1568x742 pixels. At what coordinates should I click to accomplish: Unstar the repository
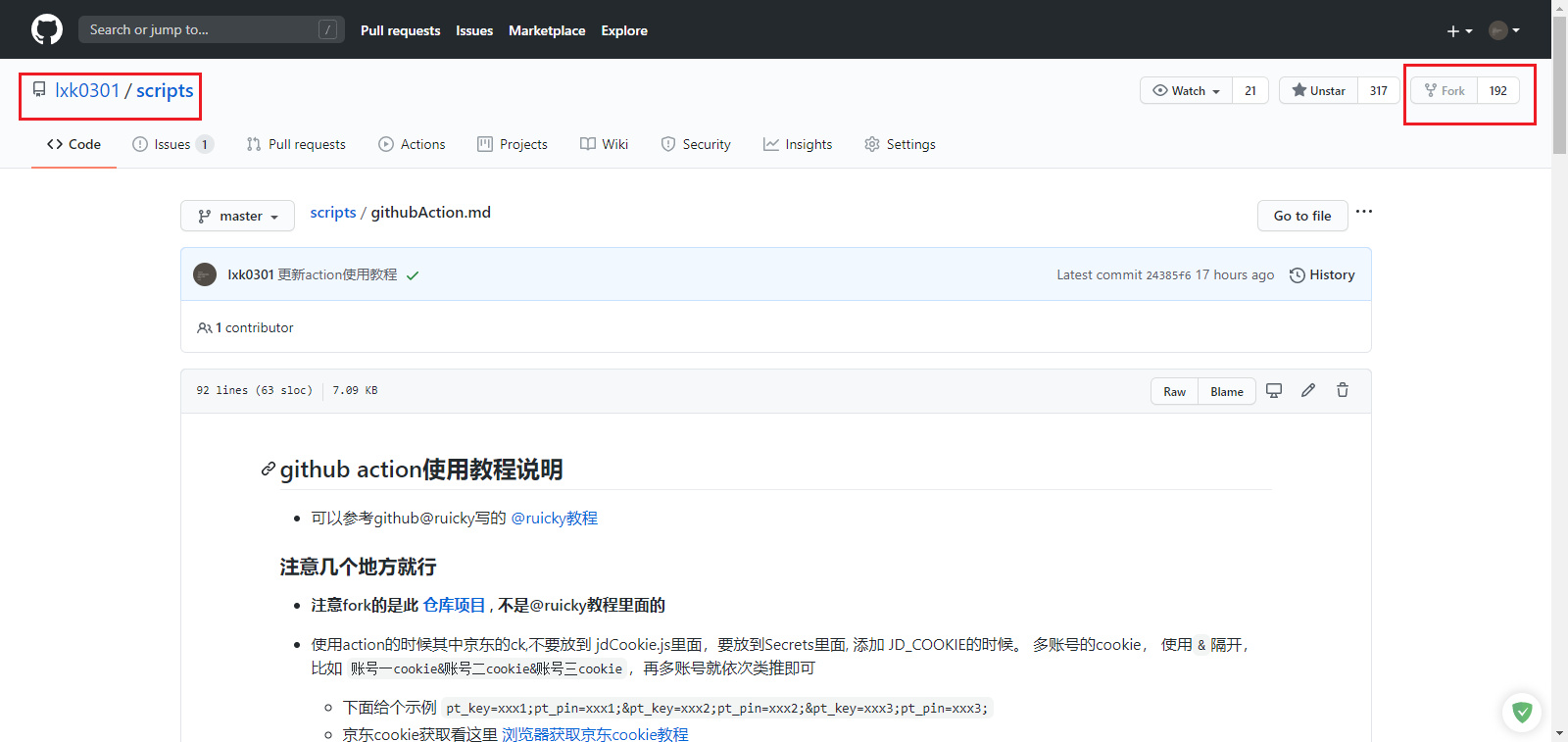pyautogui.click(x=1318, y=90)
